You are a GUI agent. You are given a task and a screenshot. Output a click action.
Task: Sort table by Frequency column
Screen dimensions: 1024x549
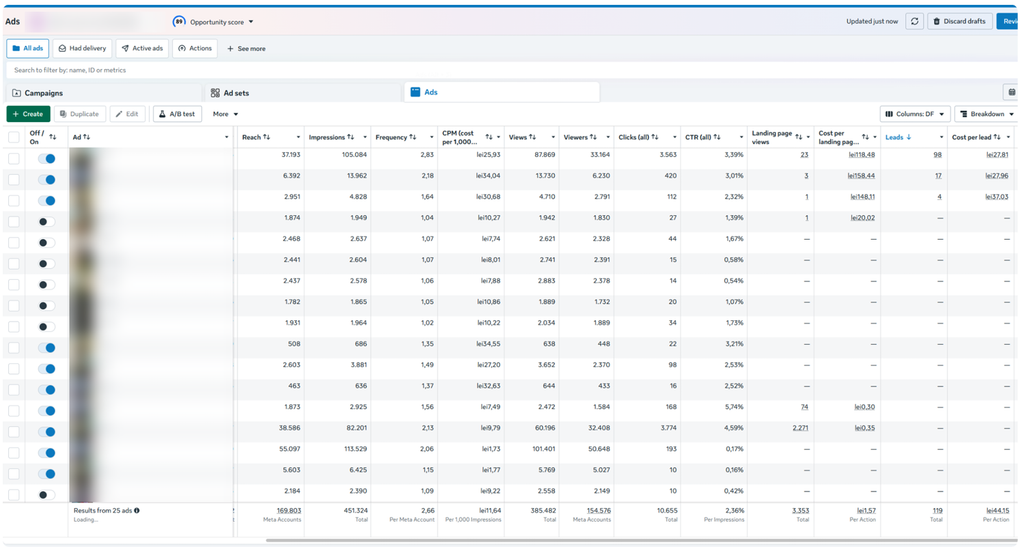413,137
